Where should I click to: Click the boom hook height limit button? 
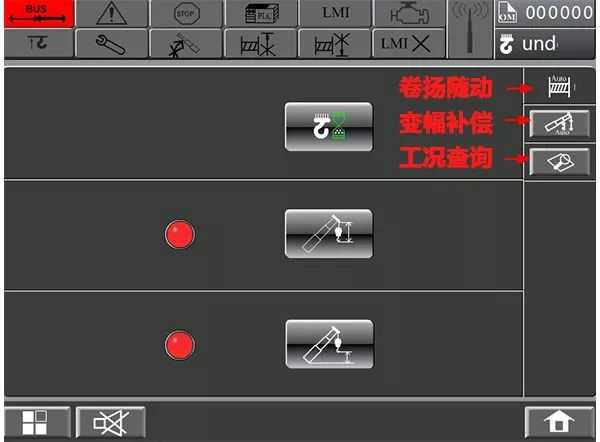(x=329, y=234)
